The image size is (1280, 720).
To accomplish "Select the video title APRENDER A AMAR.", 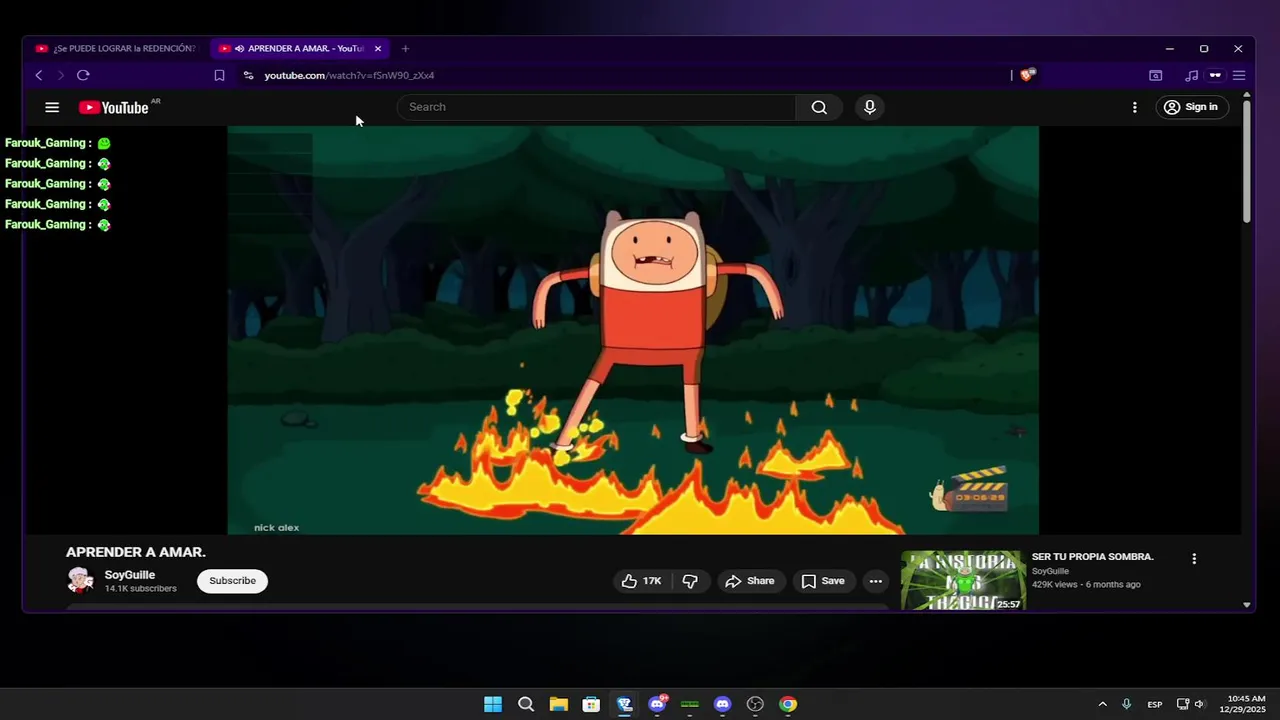I will pos(136,552).
